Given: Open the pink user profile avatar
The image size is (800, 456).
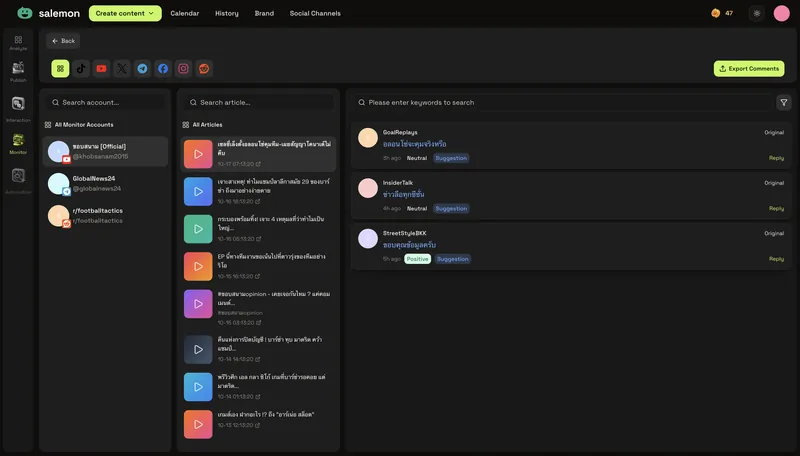Looking at the screenshot, I should point(781,13).
